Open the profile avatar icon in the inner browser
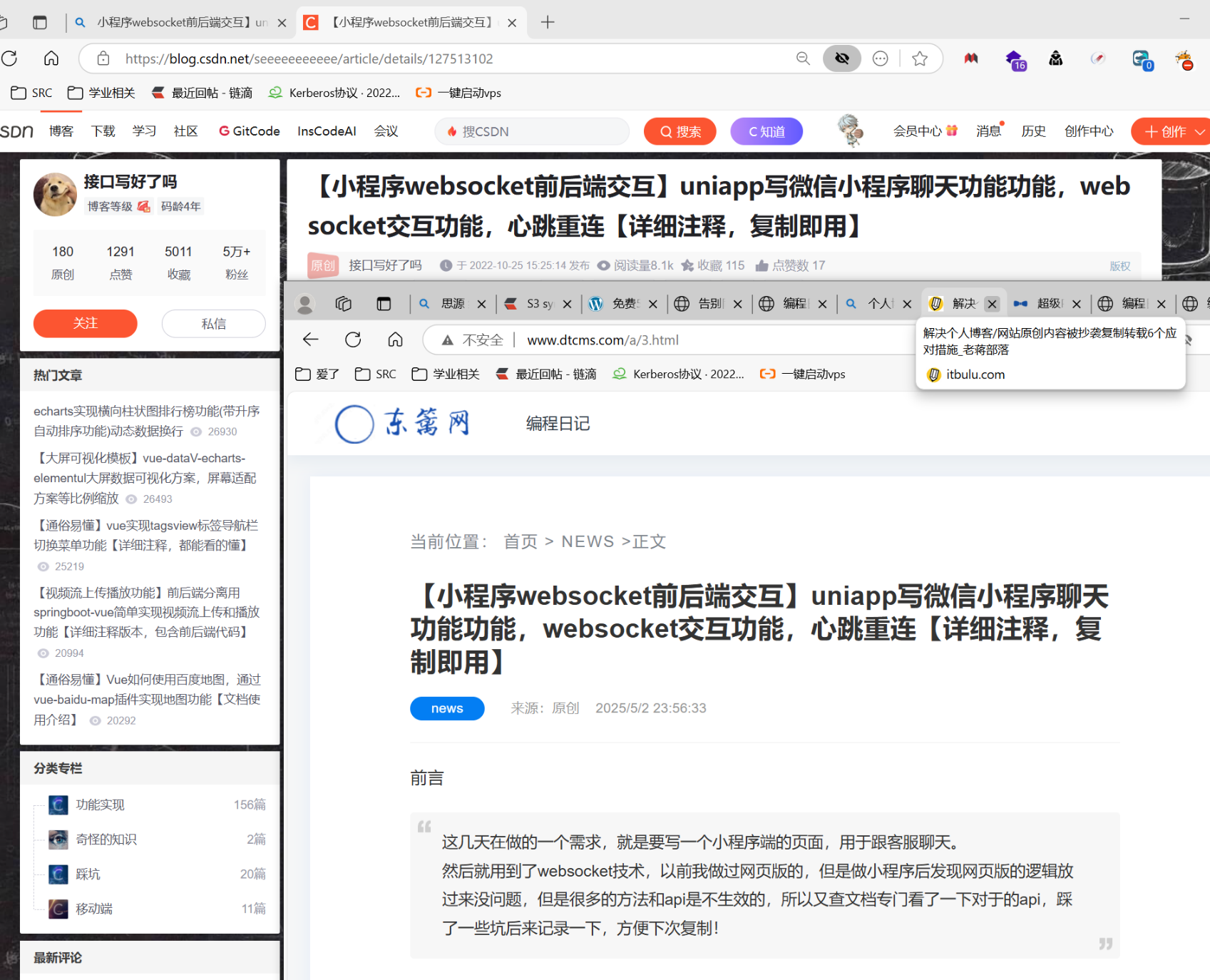1210x980 pixels. pos(305,305)
